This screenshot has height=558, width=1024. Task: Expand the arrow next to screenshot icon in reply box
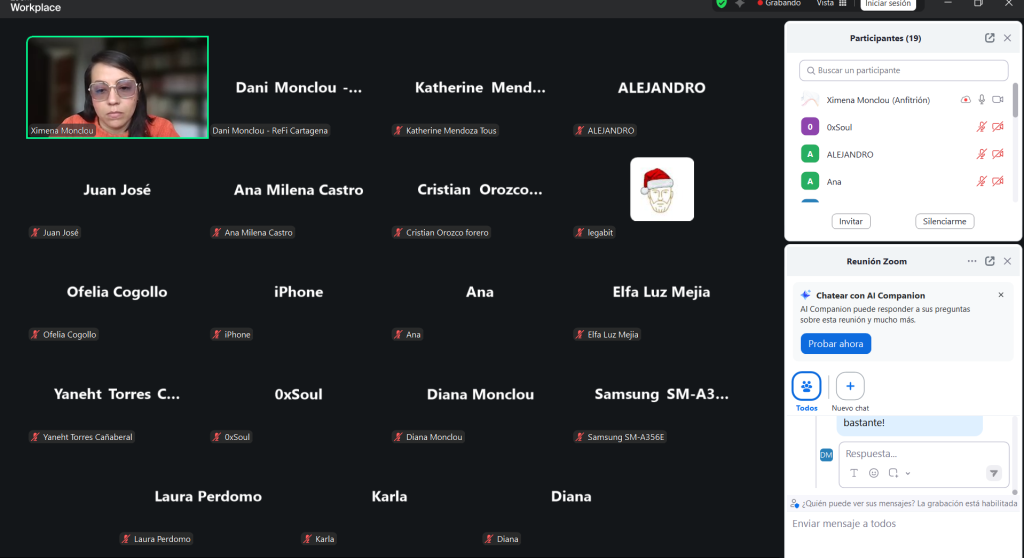click(x=908, y=473)
